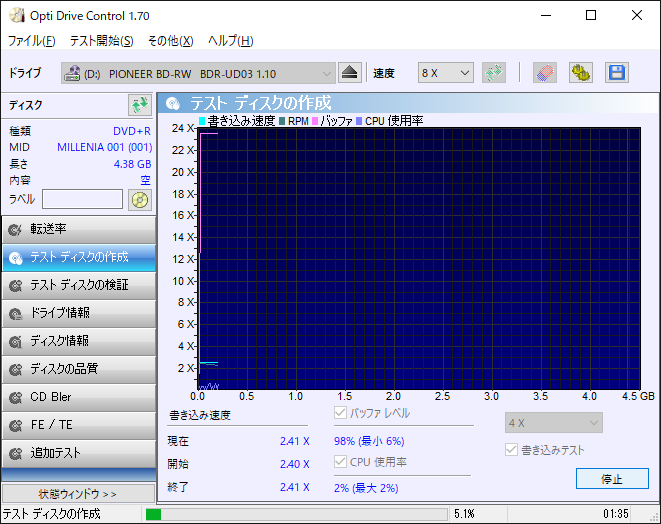
Task: Select the ディスク情報 tab
Action: tap(79, 341)
